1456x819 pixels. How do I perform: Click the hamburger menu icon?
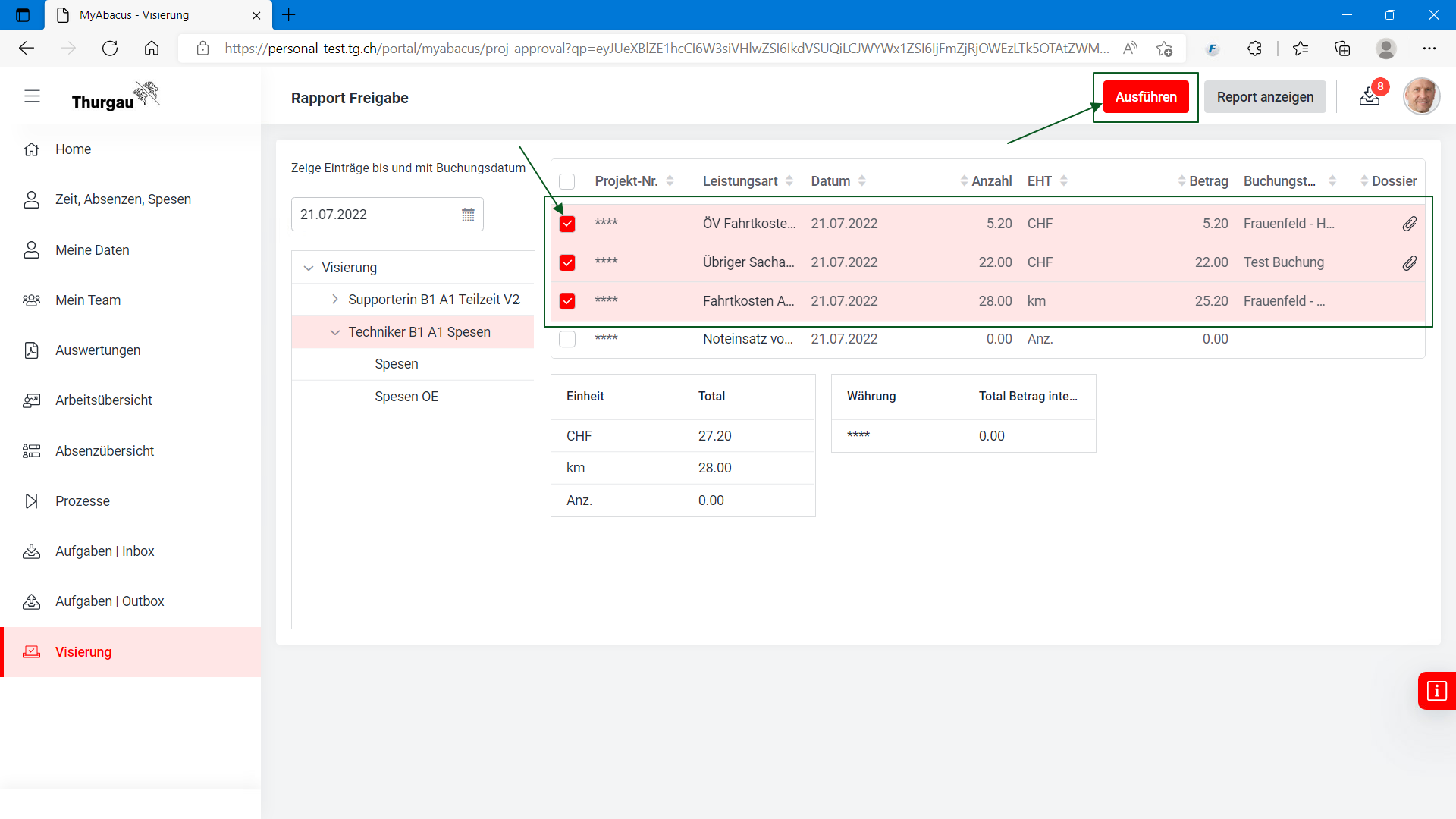pyautogui.click(x=32, y=96)
